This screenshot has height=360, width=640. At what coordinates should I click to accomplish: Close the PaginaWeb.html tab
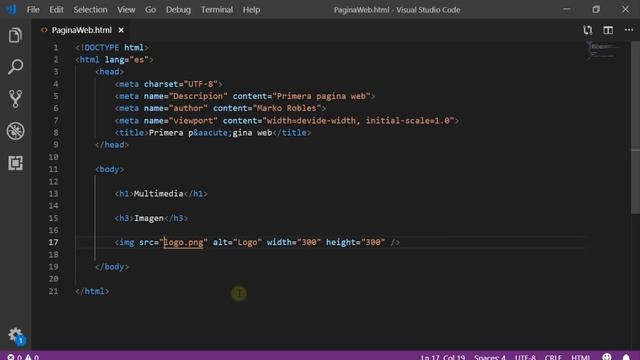pyautogui.click(x=121, y=30)
